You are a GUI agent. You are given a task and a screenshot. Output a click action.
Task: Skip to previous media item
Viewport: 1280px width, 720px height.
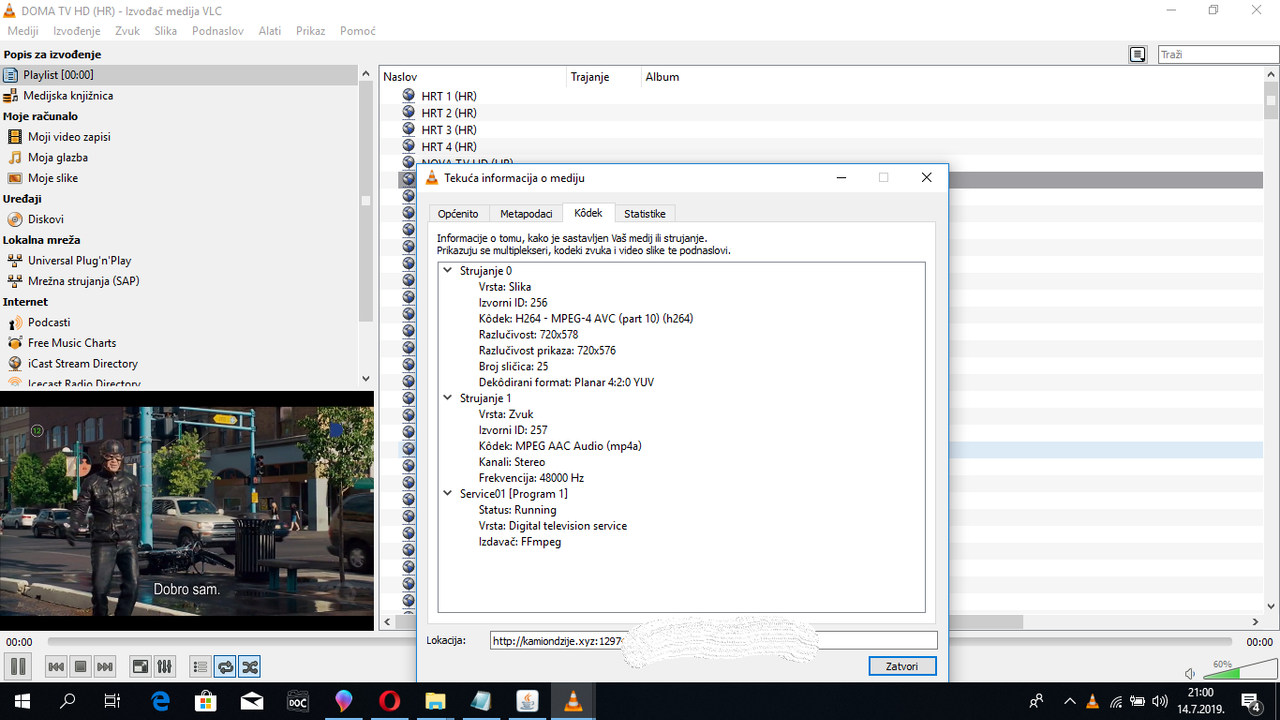coord(57,666)
